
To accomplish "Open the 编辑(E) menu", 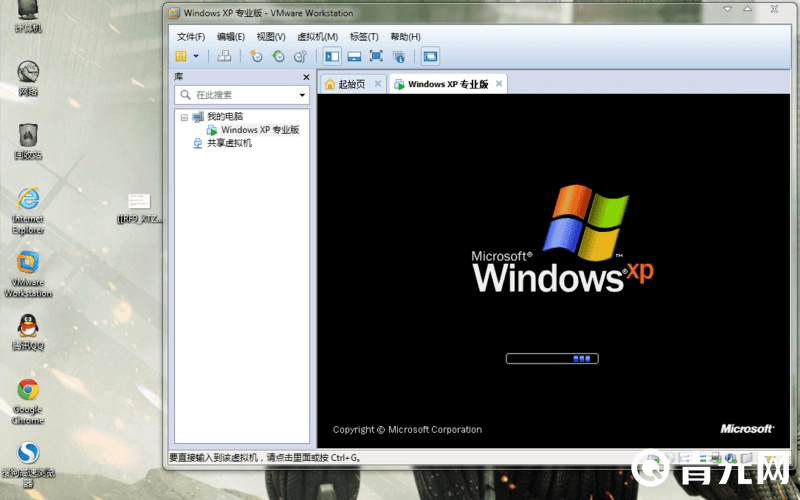I will point(231,37).
